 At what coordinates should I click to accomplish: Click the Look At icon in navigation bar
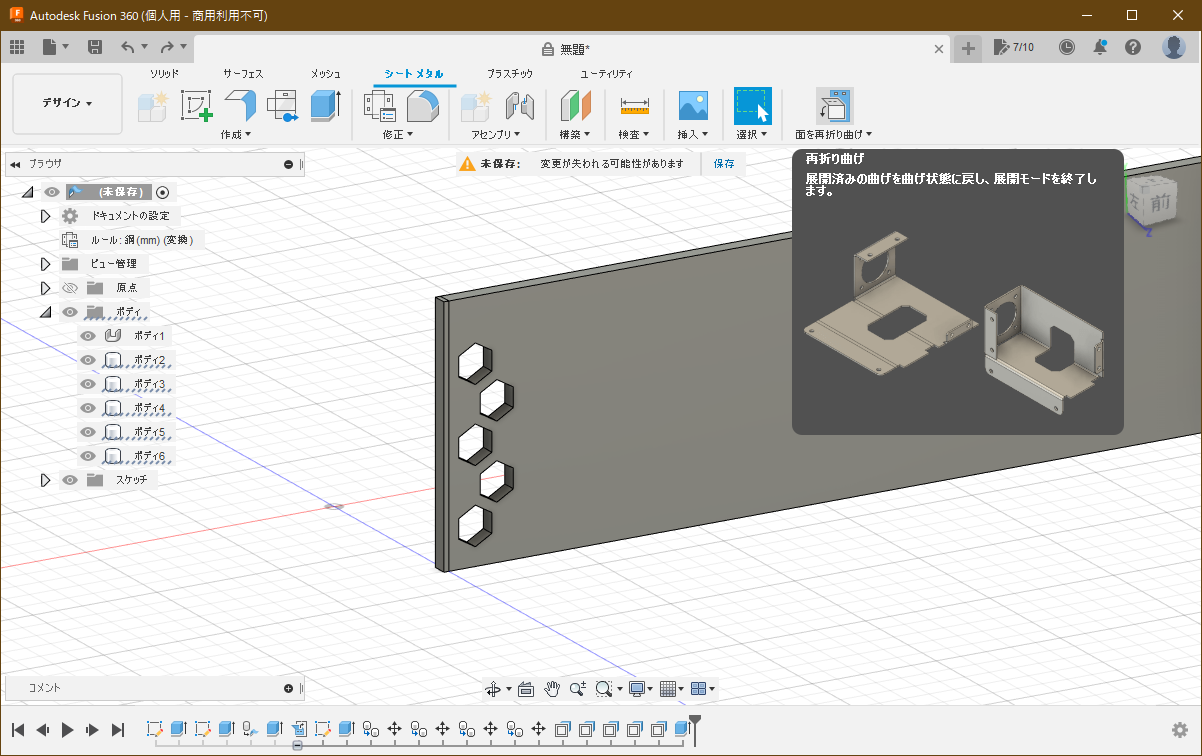point(526,688)
